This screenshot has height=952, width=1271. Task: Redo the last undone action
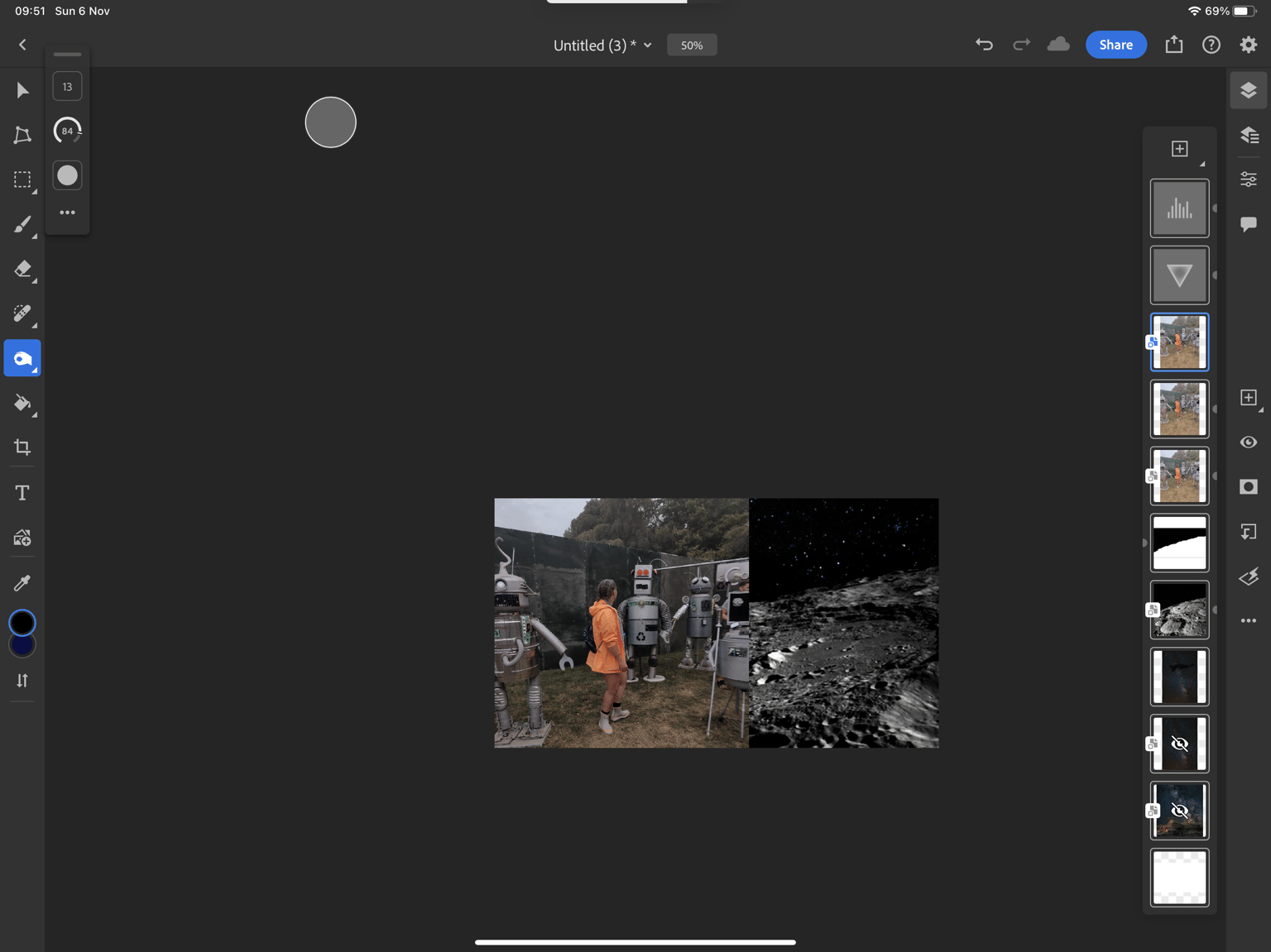(x=1021, y=45)
